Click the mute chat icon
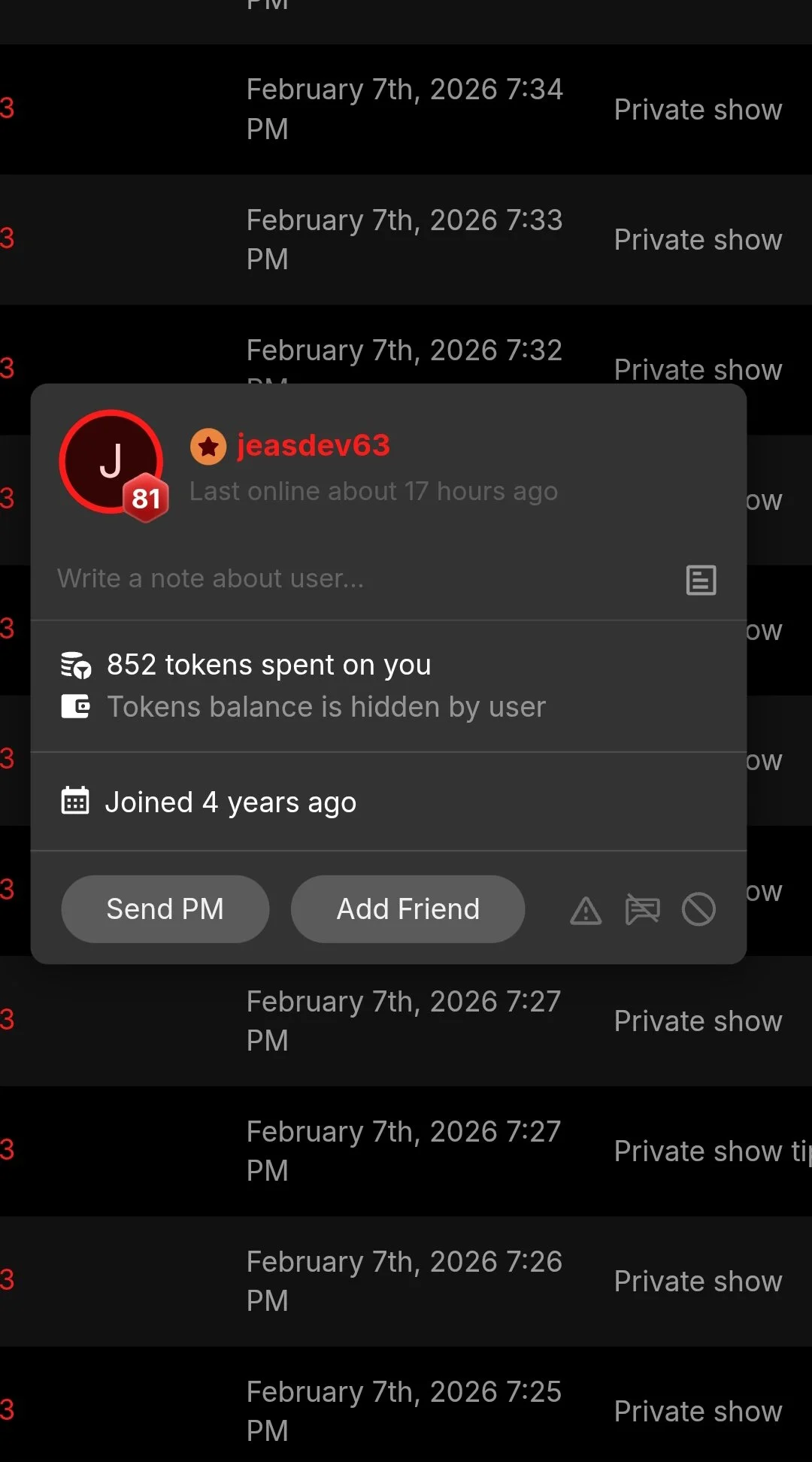This screenshot has width=812, height=1462. pyautogui.click(x=642, y=909)
